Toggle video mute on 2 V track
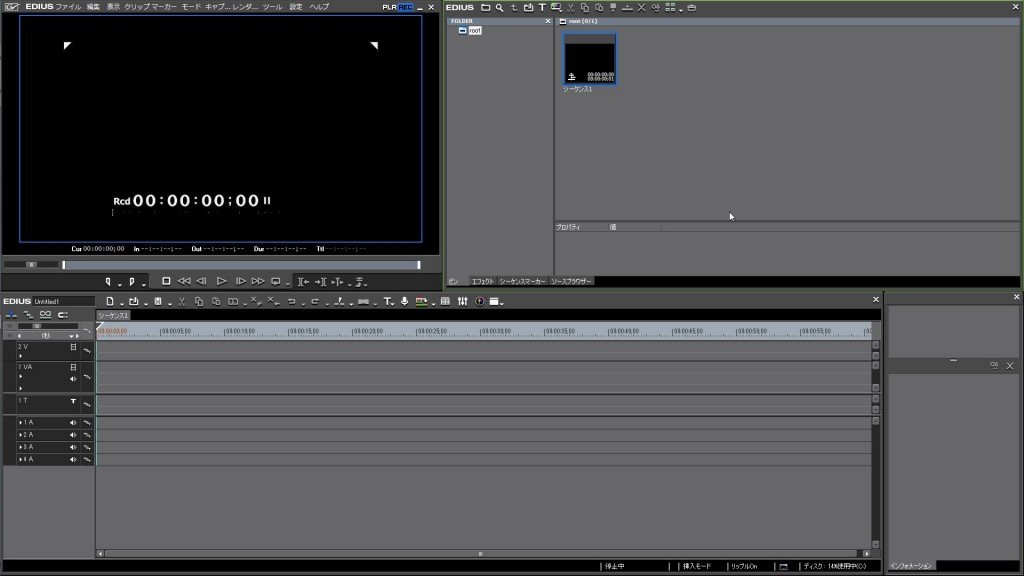The image size is (1024, 576). tap(73, 347)
